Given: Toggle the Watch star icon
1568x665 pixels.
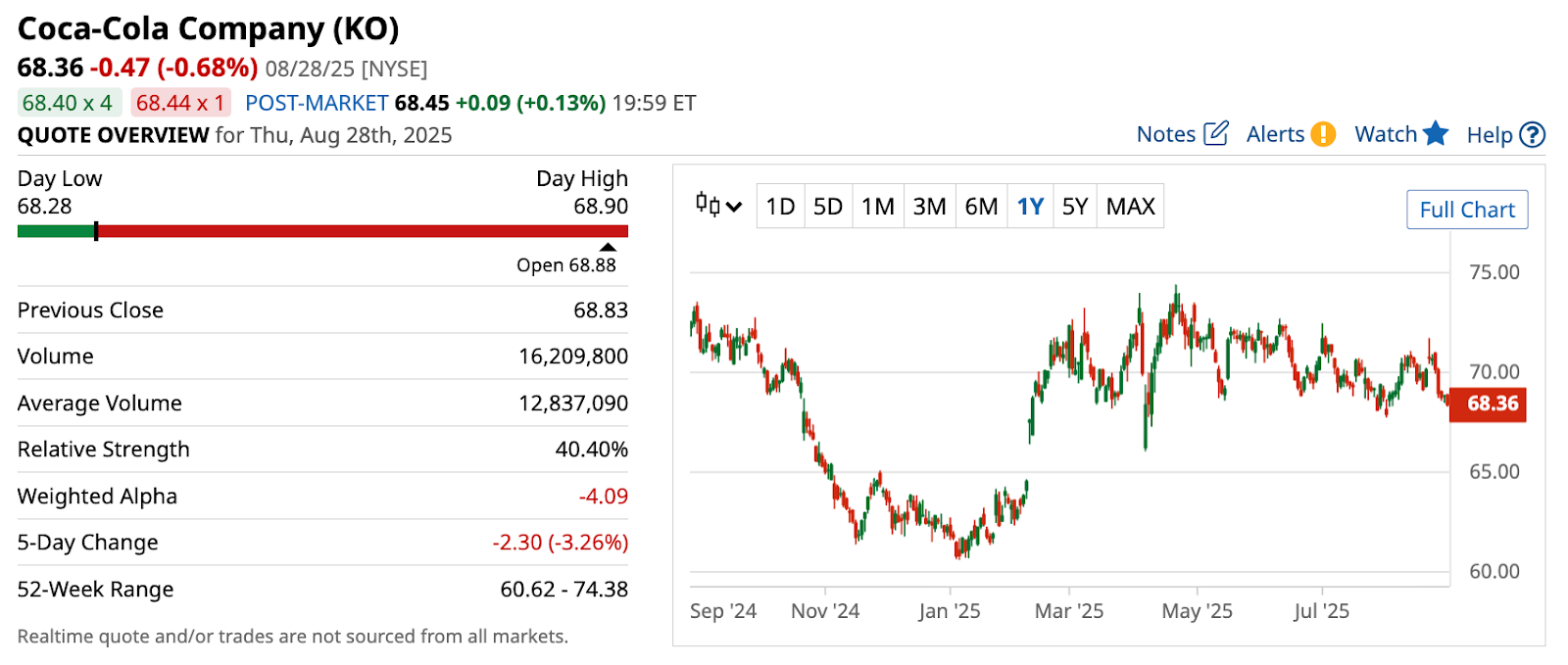Looking at the screenshot, I should tap(1436, 133).
